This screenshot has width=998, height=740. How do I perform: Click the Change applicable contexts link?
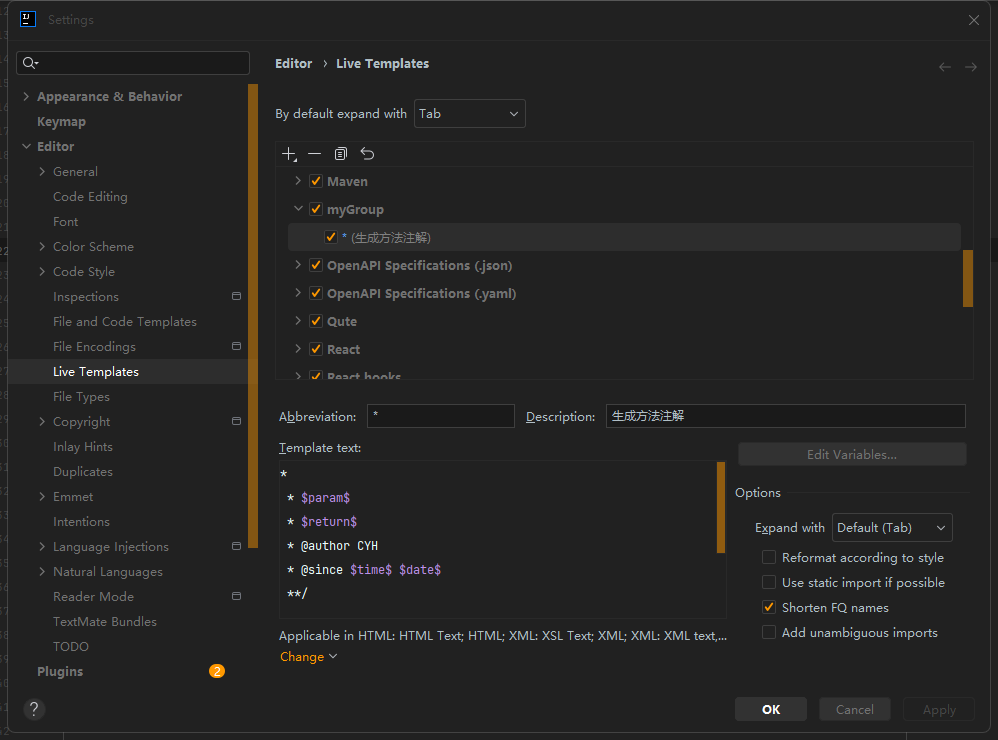pyautogui.click(x=308, y=657)
